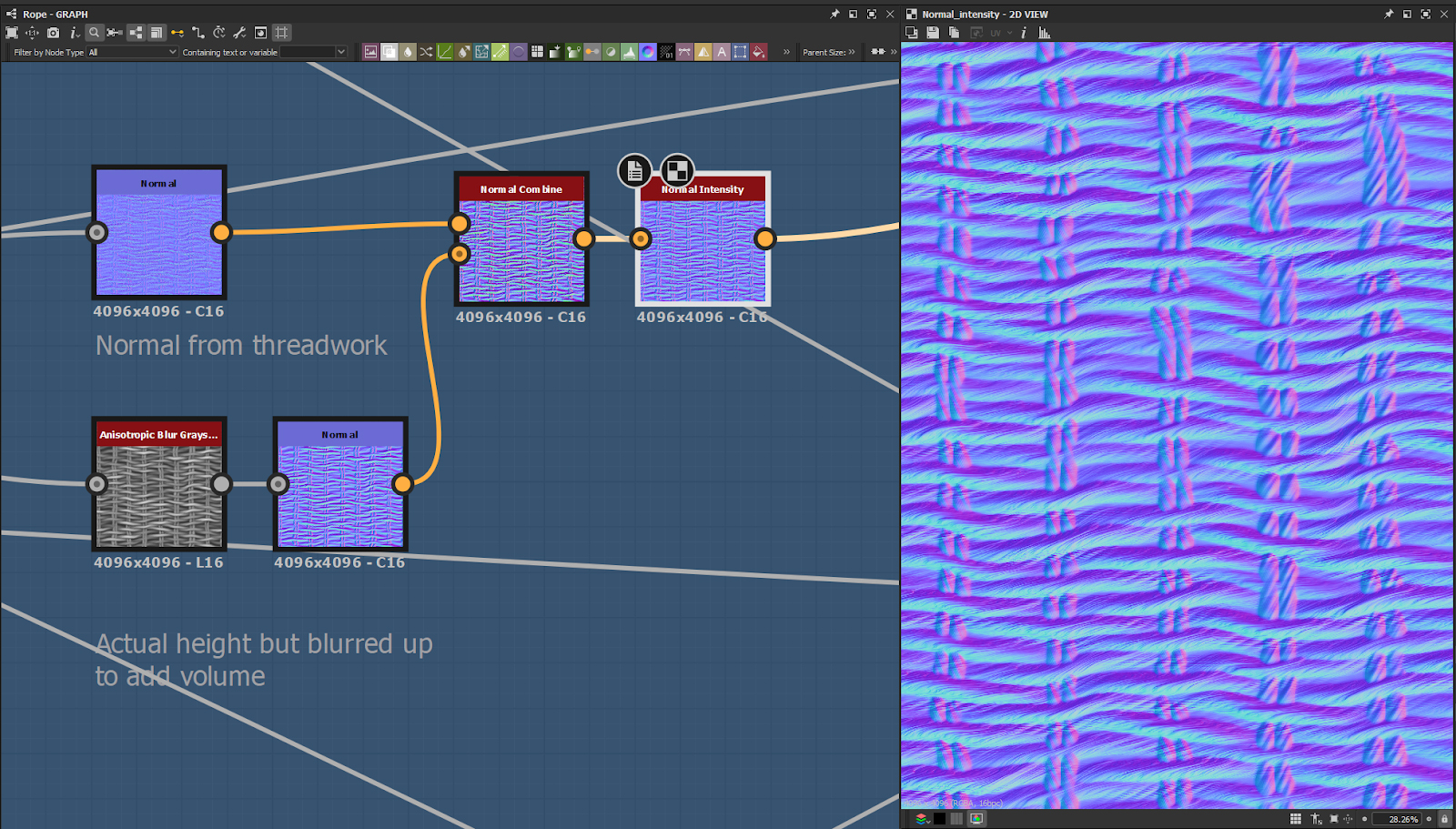
Task: Copy the 2D View image to clipboard
Action: coord(912,33)
